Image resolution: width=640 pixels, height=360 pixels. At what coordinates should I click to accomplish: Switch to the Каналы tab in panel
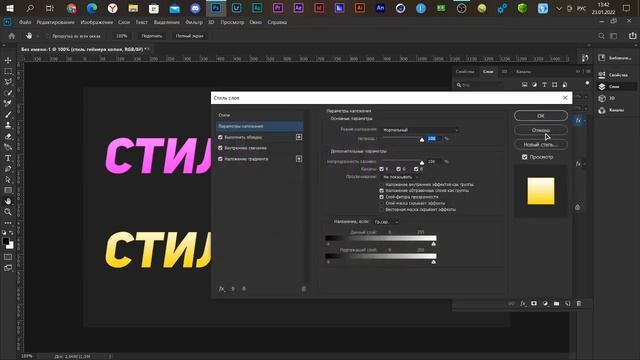(x=523, y=71)
